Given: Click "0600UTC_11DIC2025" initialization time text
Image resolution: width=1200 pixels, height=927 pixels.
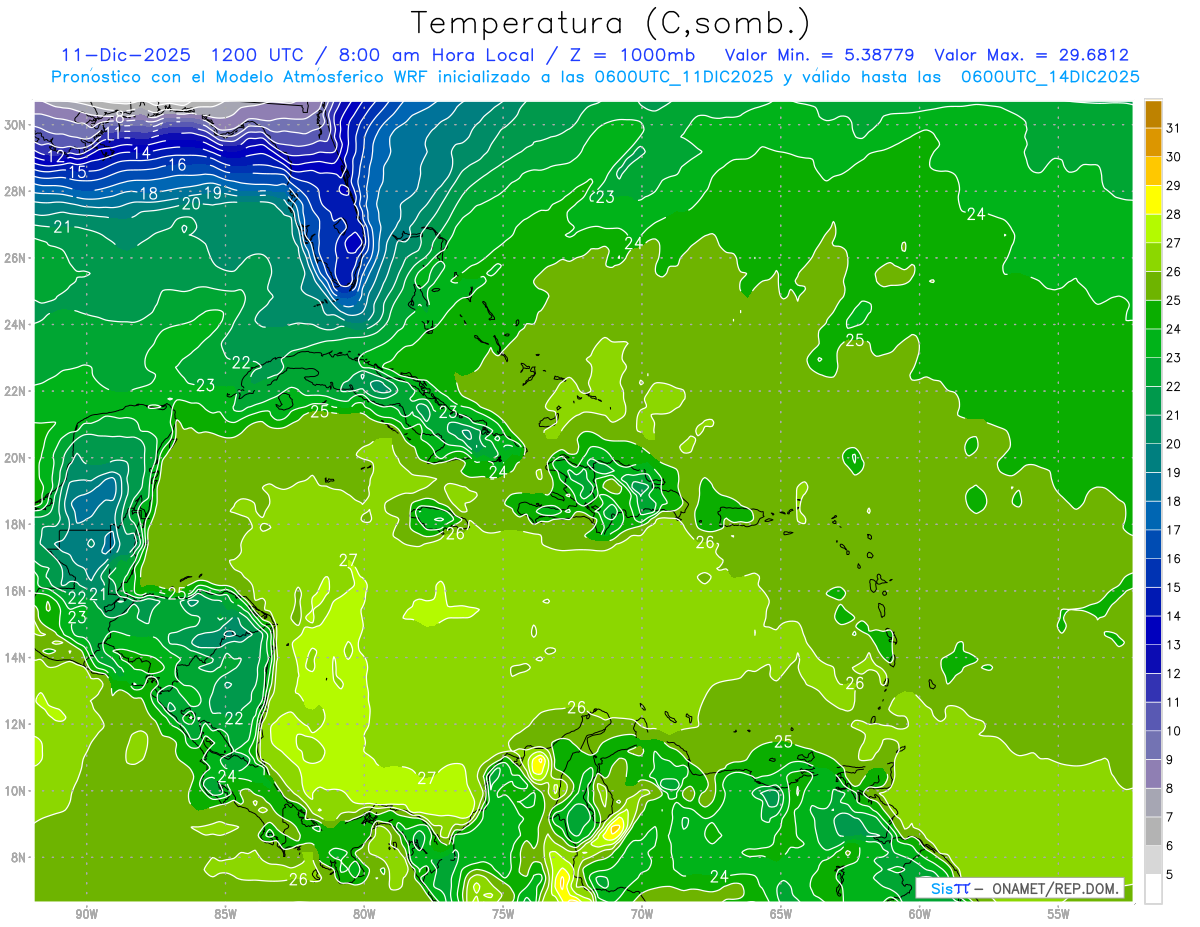Looking at the screenshot, I should pos(682,77).
